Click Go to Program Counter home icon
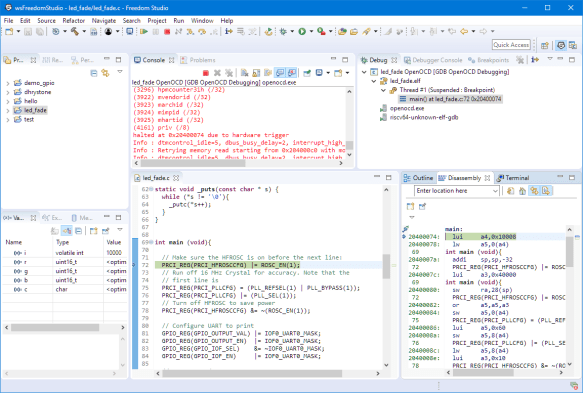The image size is (583, 393). 522,191
